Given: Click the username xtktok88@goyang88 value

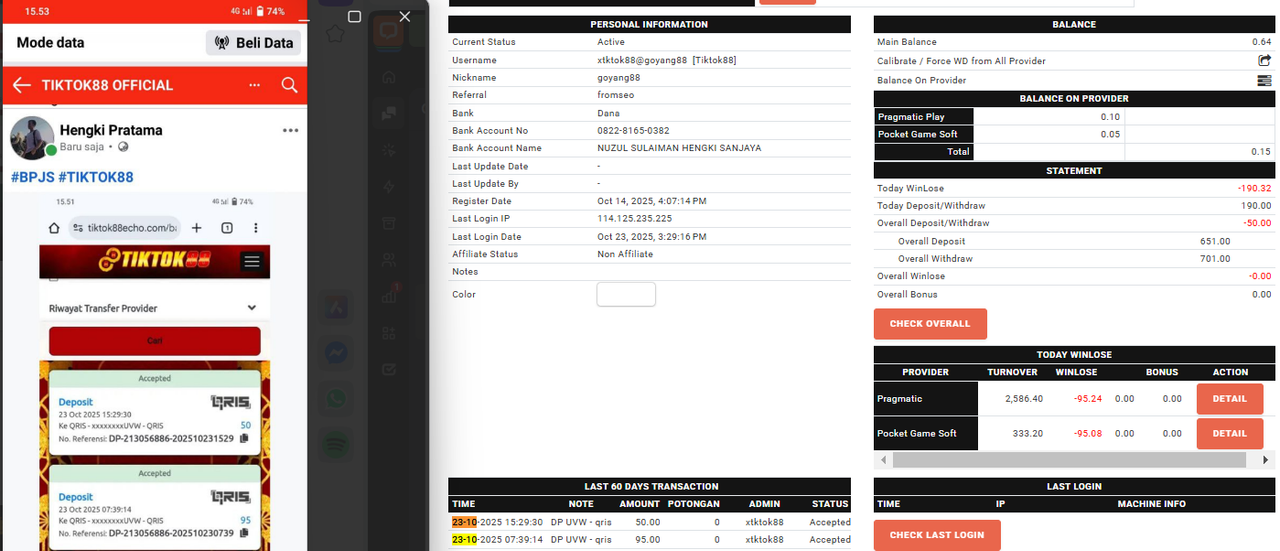Looking at the screenshot, I should click(x=667, y=61).
